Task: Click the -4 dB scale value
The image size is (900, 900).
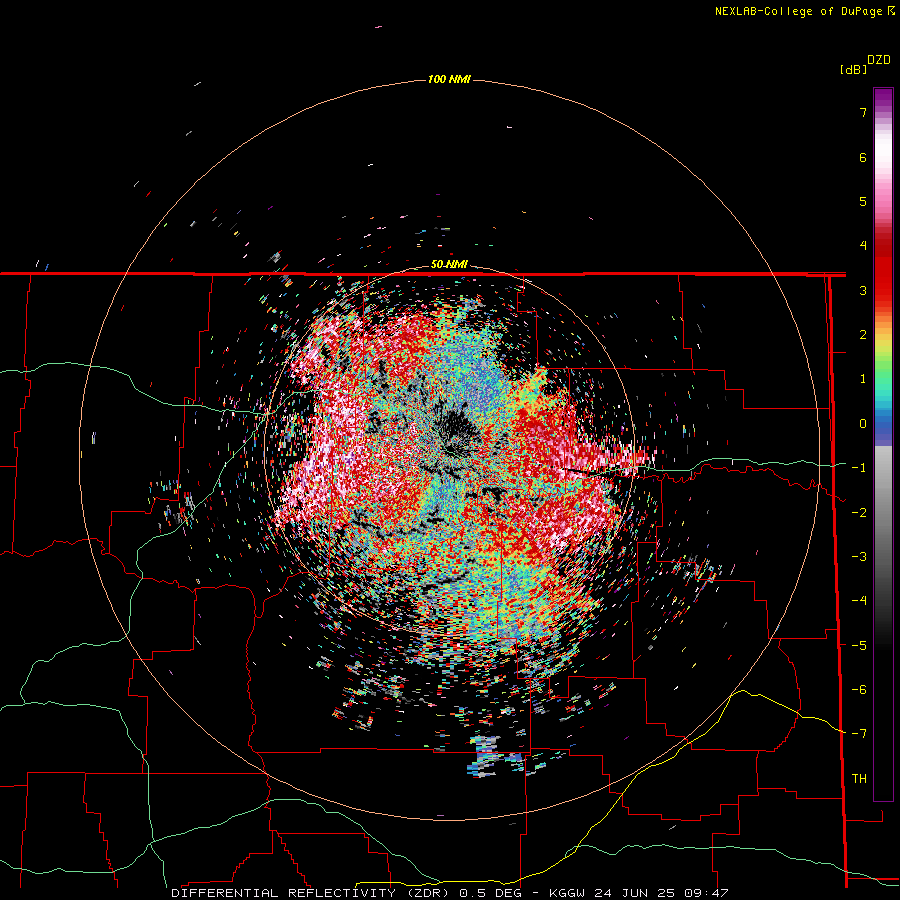Action: [859, 601]
